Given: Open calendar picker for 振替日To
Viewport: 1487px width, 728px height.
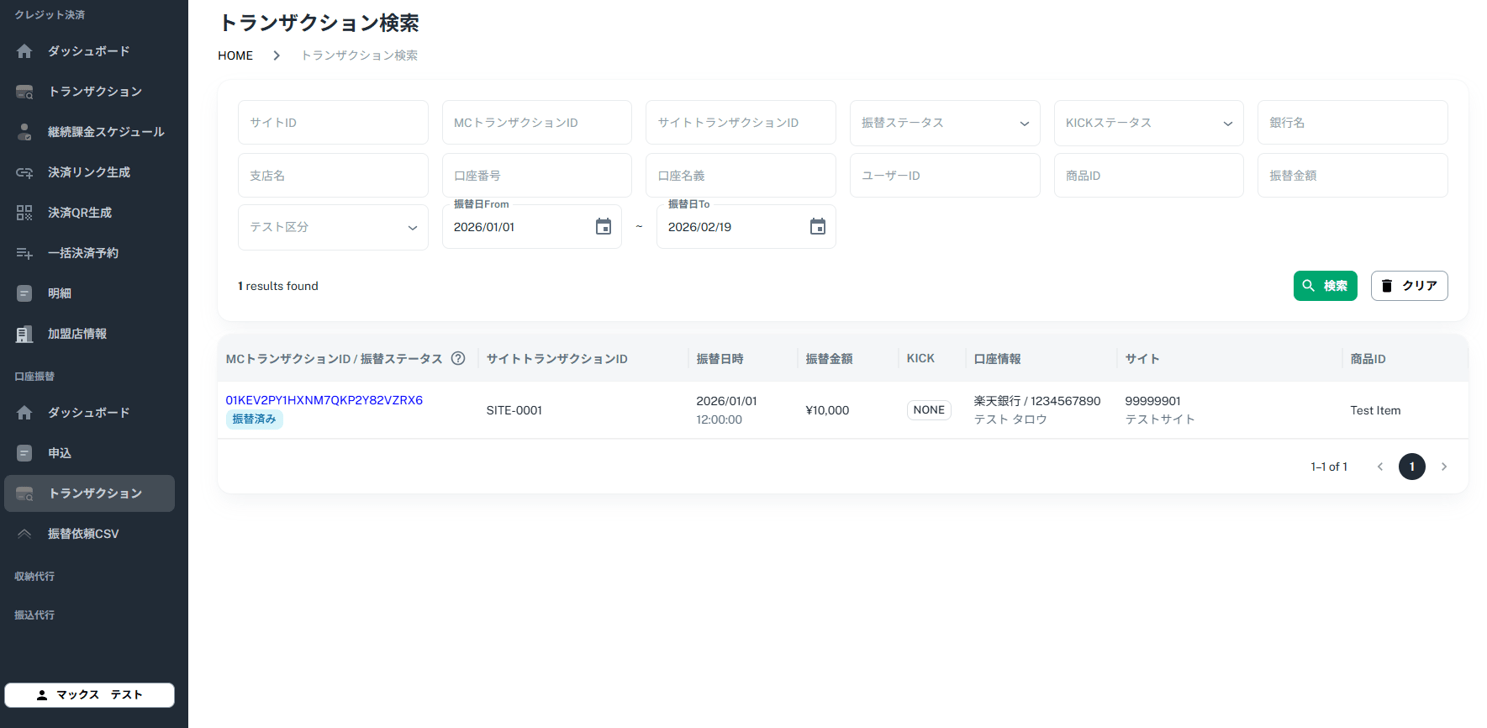Looking at the screenshot, I should coord(817,227).
